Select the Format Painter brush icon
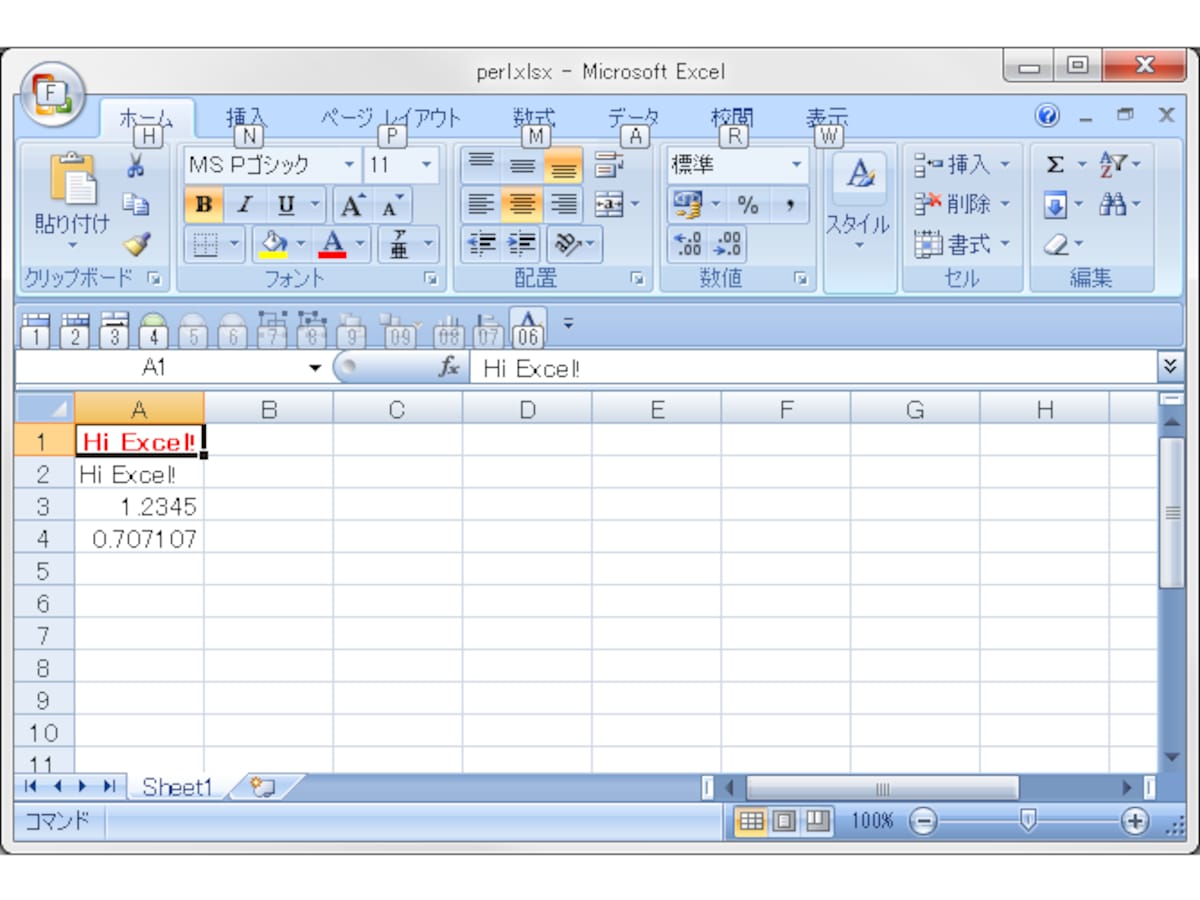1200x900 pixels. coord(137,244)
